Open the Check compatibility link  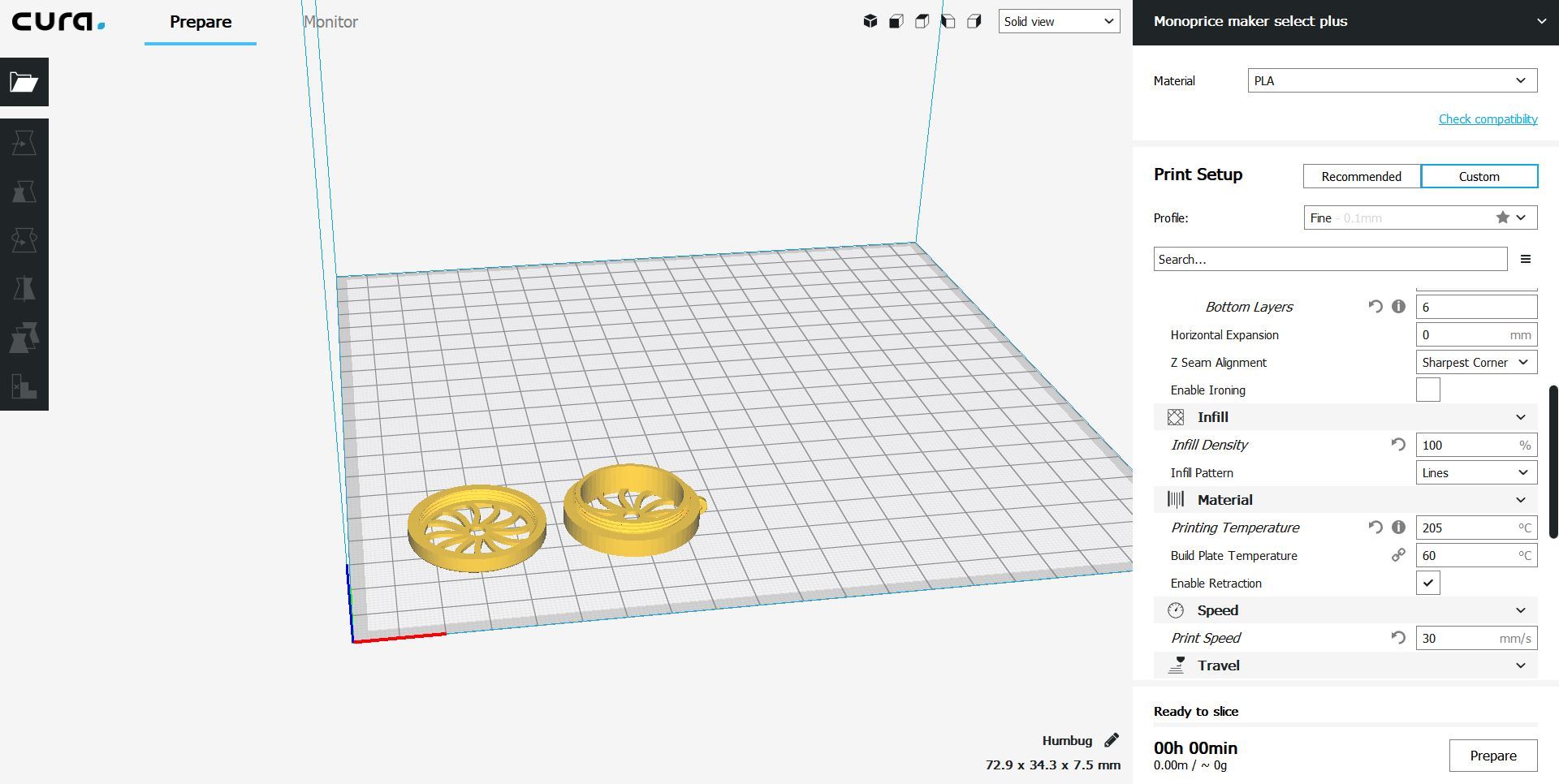point(1488,118)
